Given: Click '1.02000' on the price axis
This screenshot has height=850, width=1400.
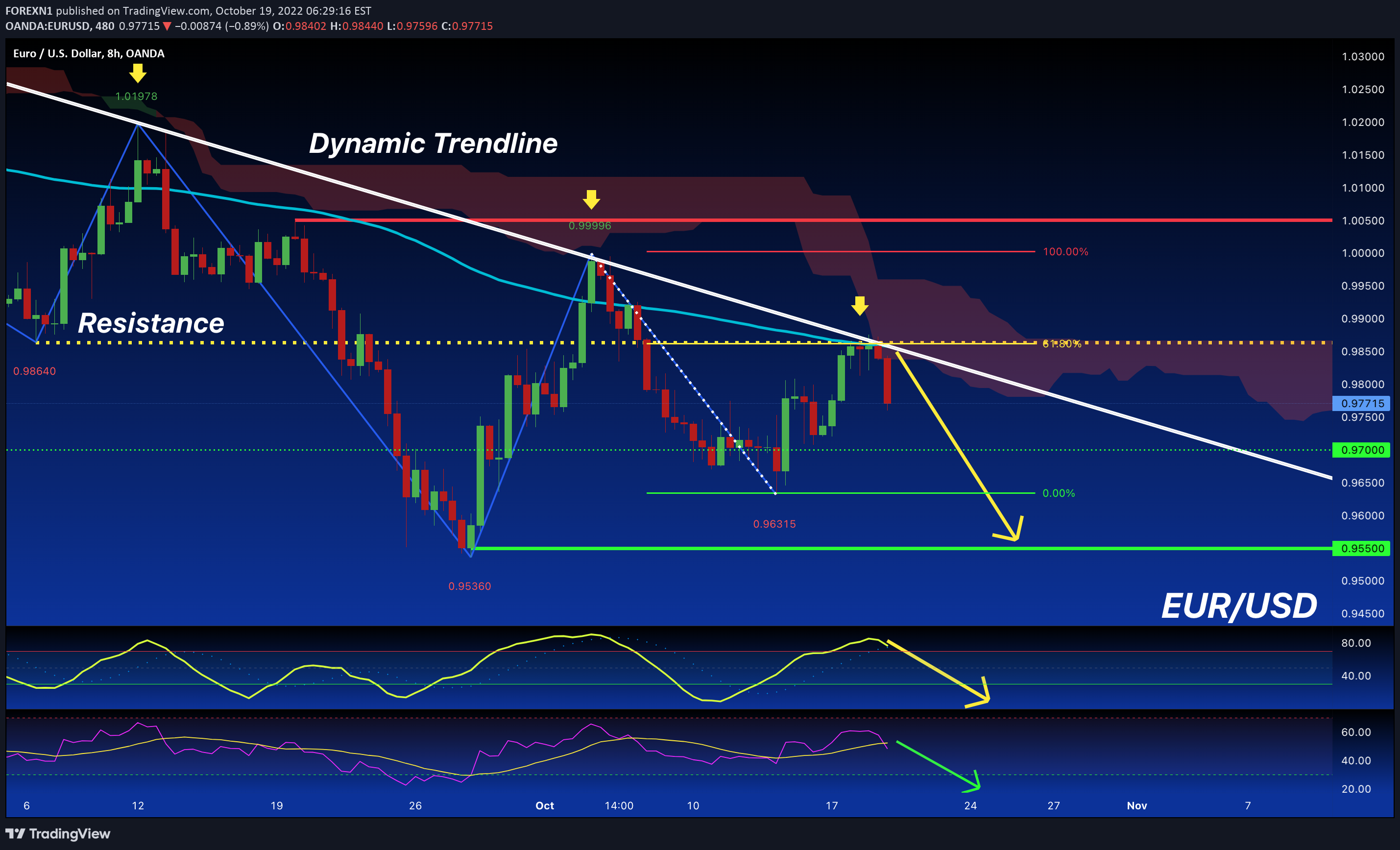Looking at the screenshot, I should 1362,122.
